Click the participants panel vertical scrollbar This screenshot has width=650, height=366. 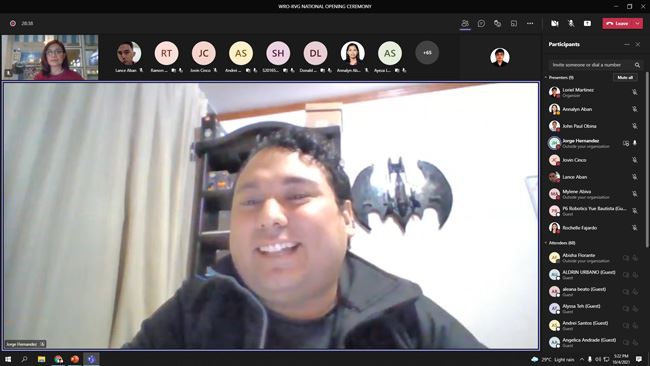coord(647,162)
